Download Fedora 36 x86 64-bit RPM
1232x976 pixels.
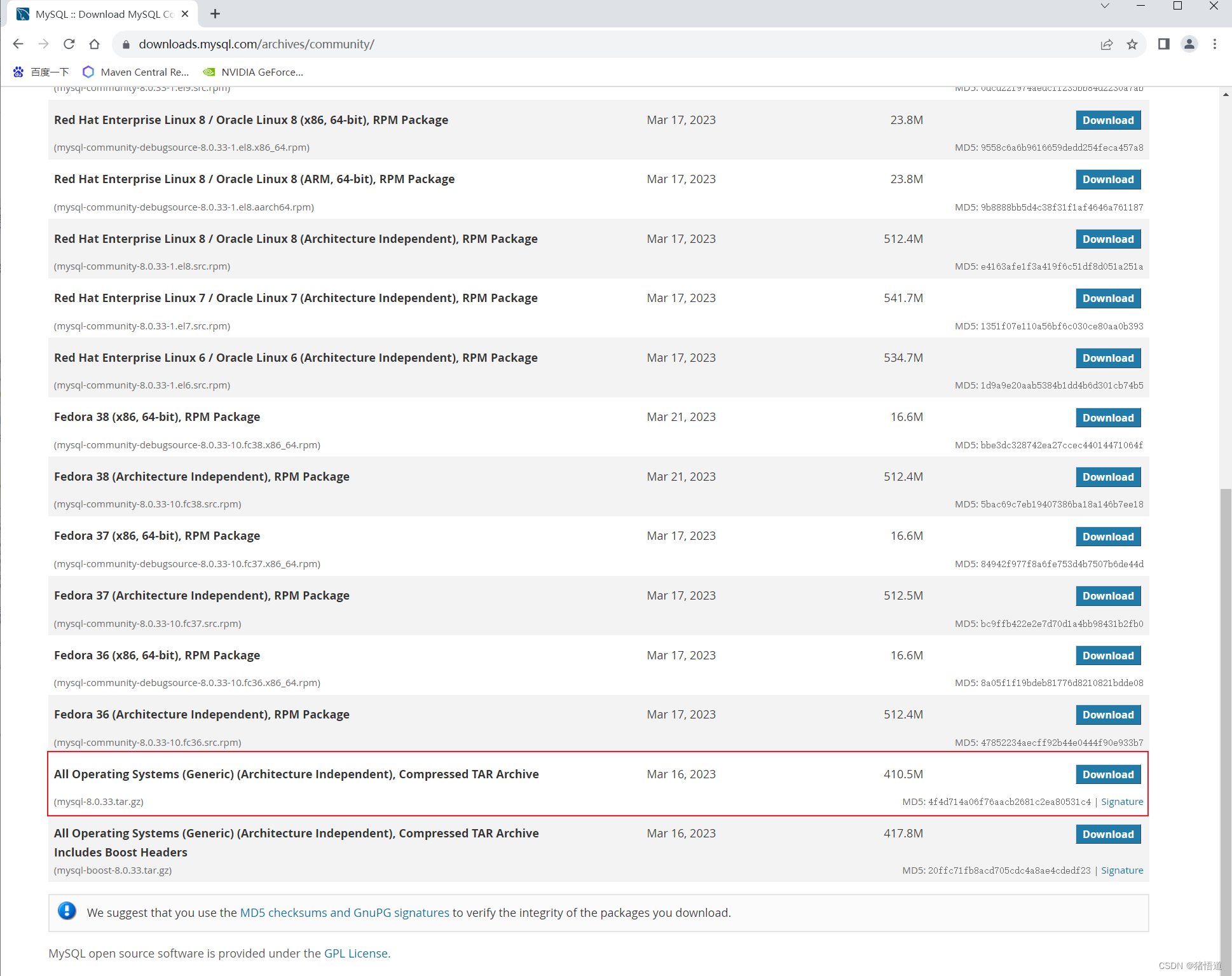click(x=1108, y=656)
